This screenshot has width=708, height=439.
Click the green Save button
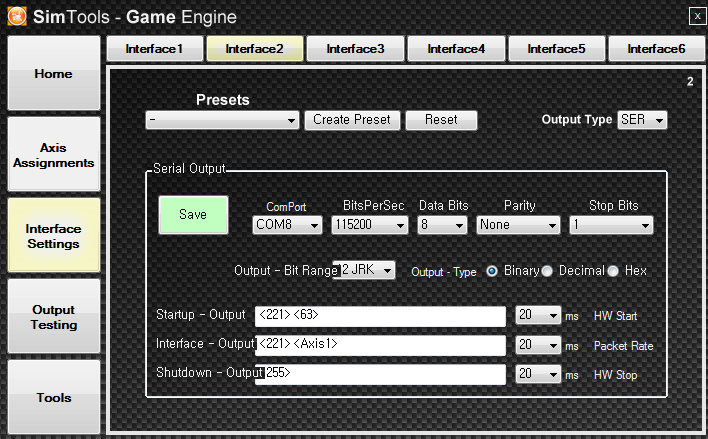pyautogui.click(x=193, y=215)
